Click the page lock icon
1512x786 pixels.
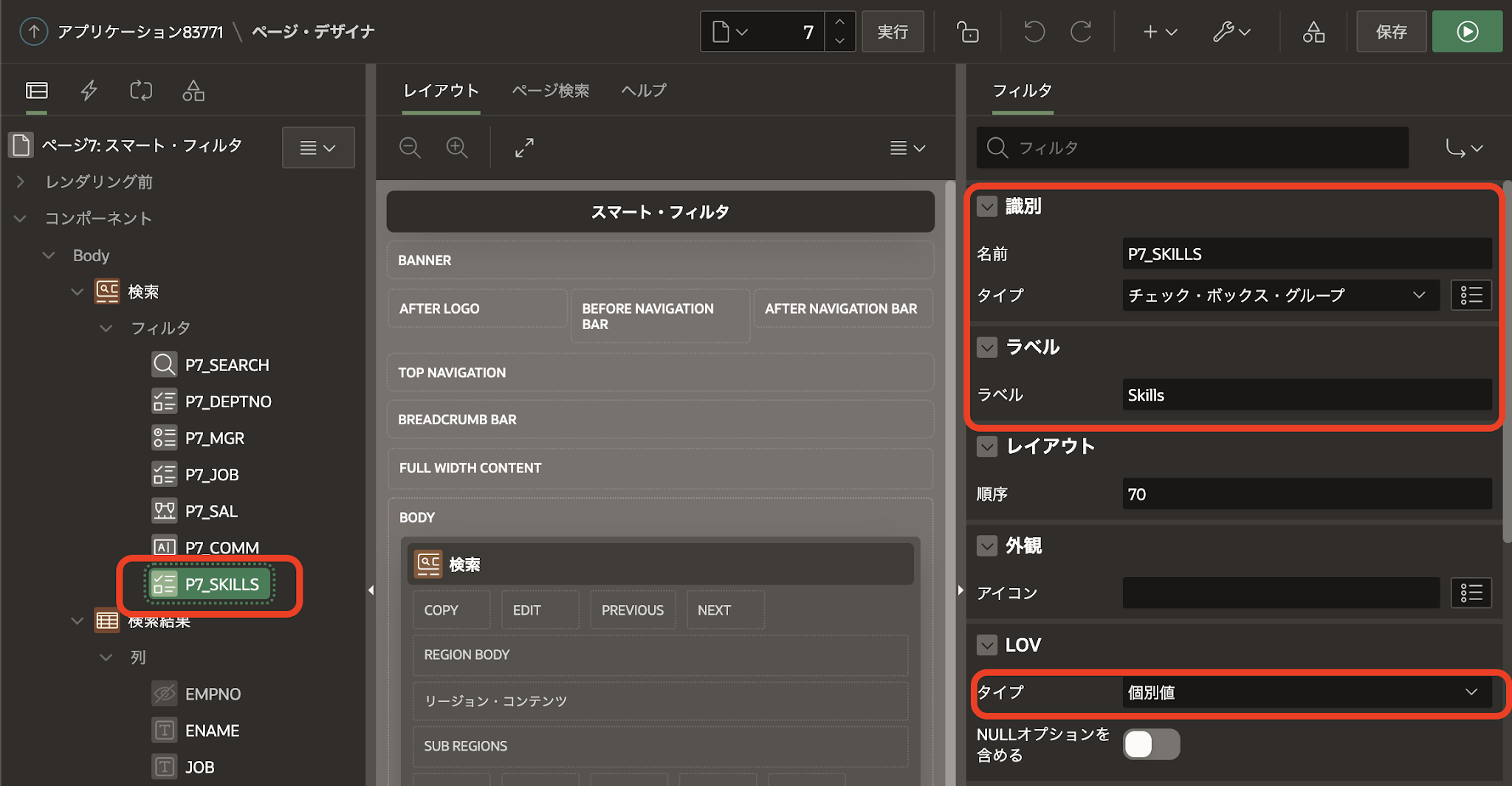pos(967,32)
